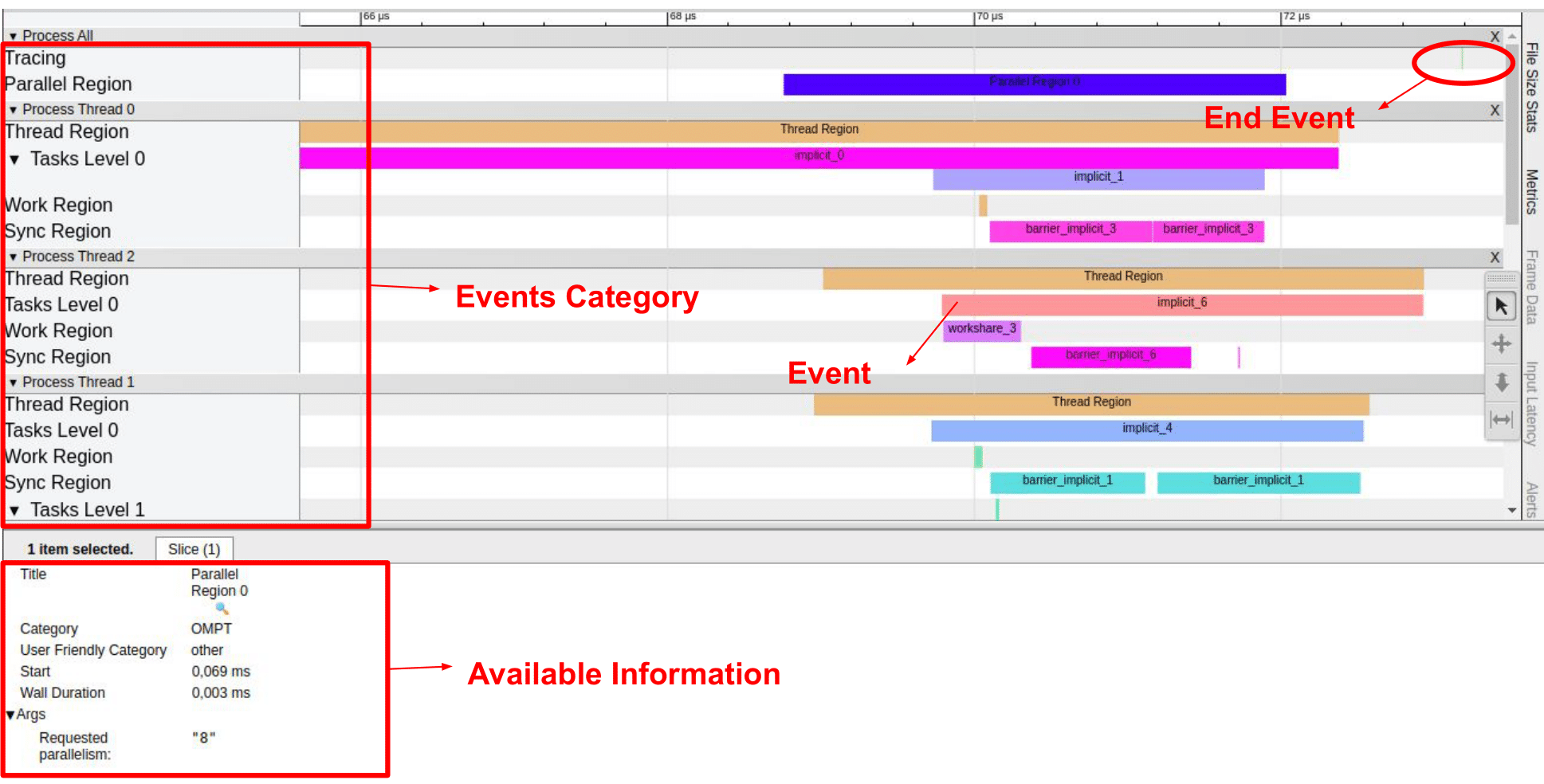Select the implicit_4 slice in Thread 1
1544x784 pixels.
tap(1147, 430)
